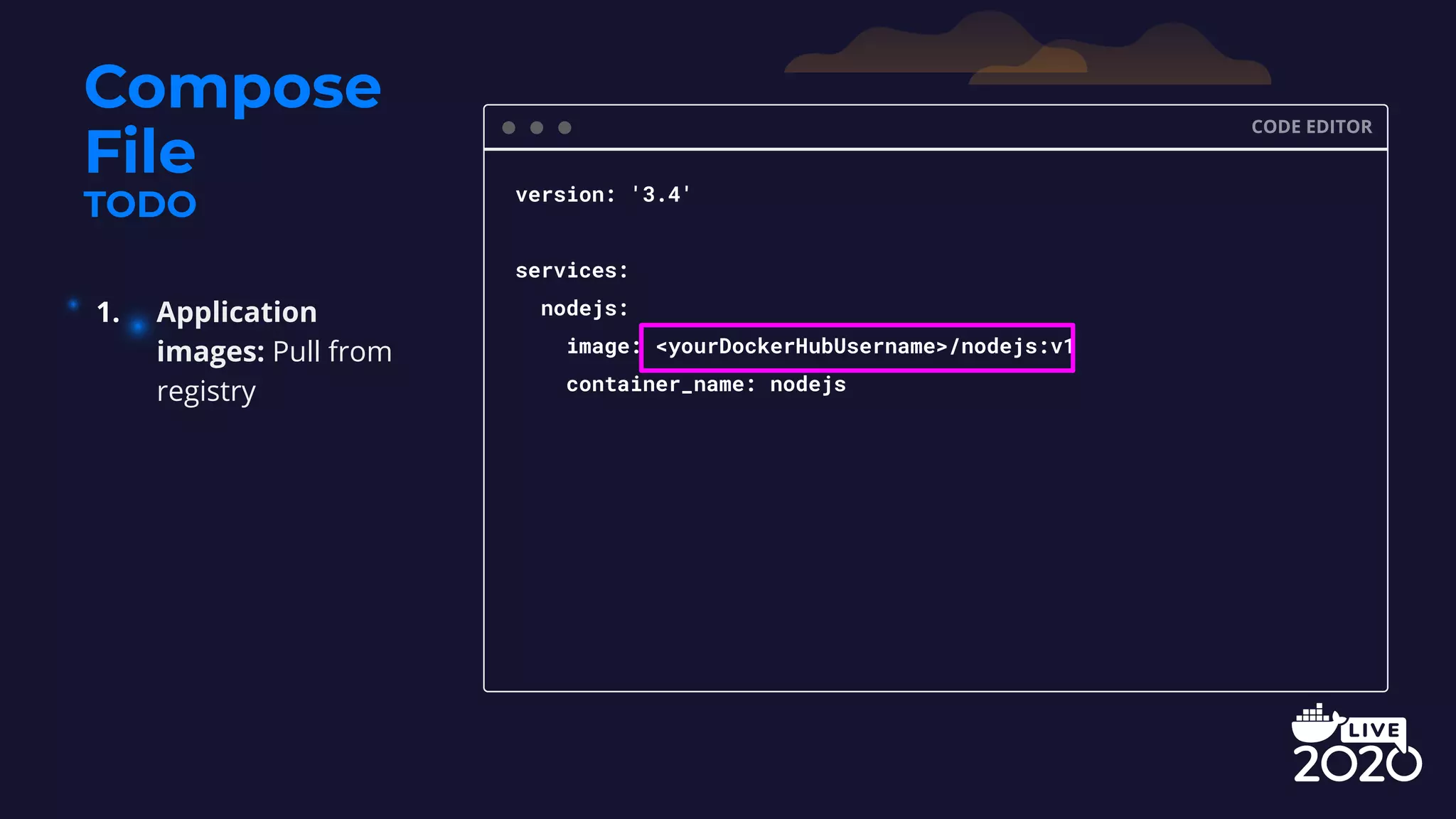This screenshot has width=1456, height=819.
Task: Click the blue glowing dot beside list
Action: (x=138, y=326)
